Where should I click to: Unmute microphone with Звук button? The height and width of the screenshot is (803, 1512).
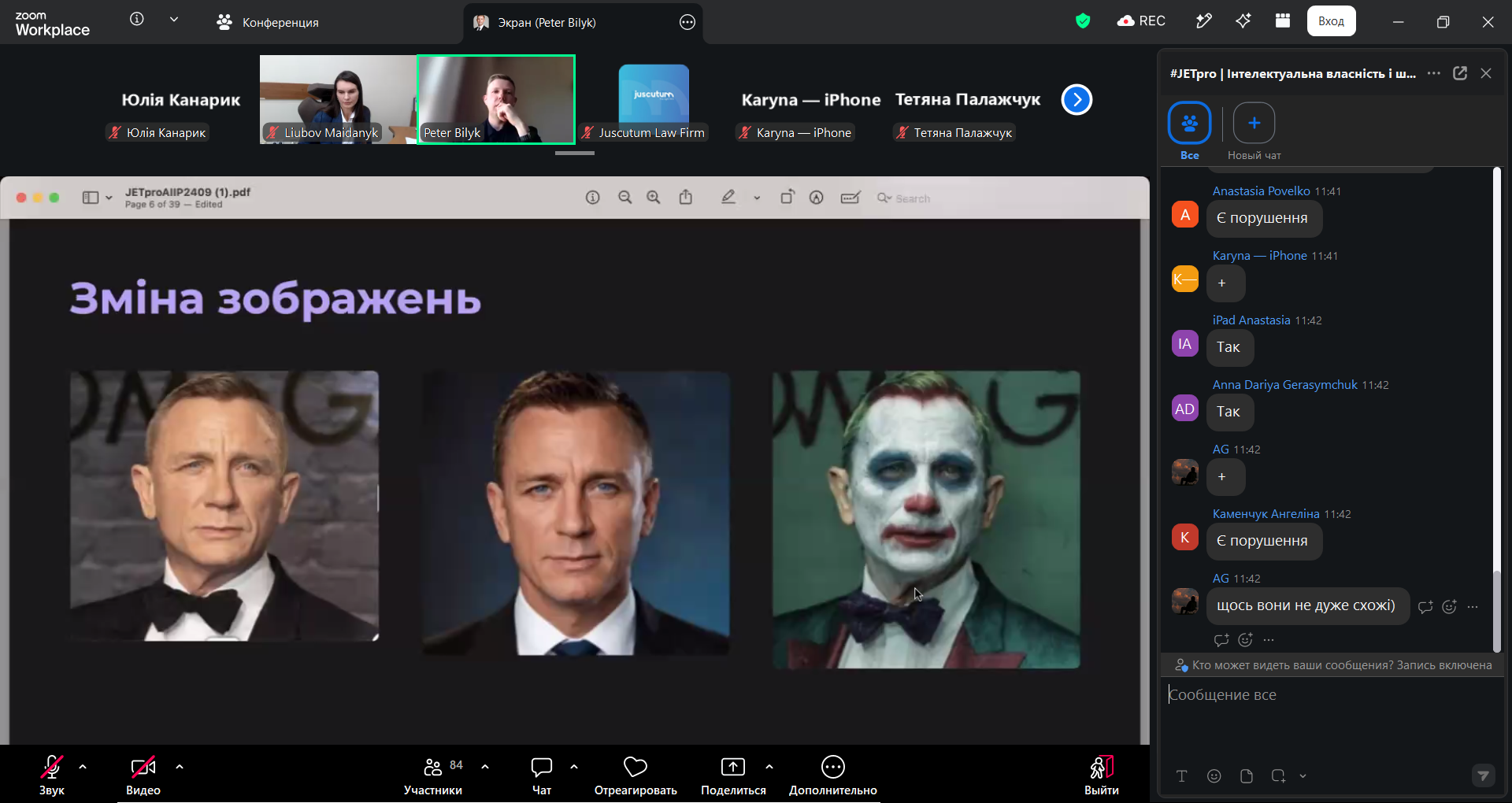coord(52,775)
